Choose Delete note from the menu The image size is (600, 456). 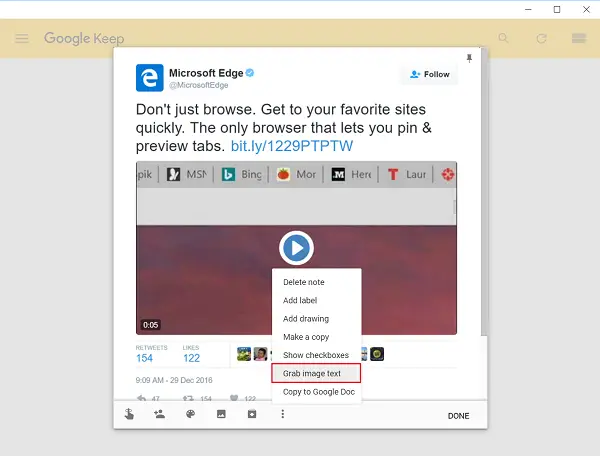[x=316, y=282]
